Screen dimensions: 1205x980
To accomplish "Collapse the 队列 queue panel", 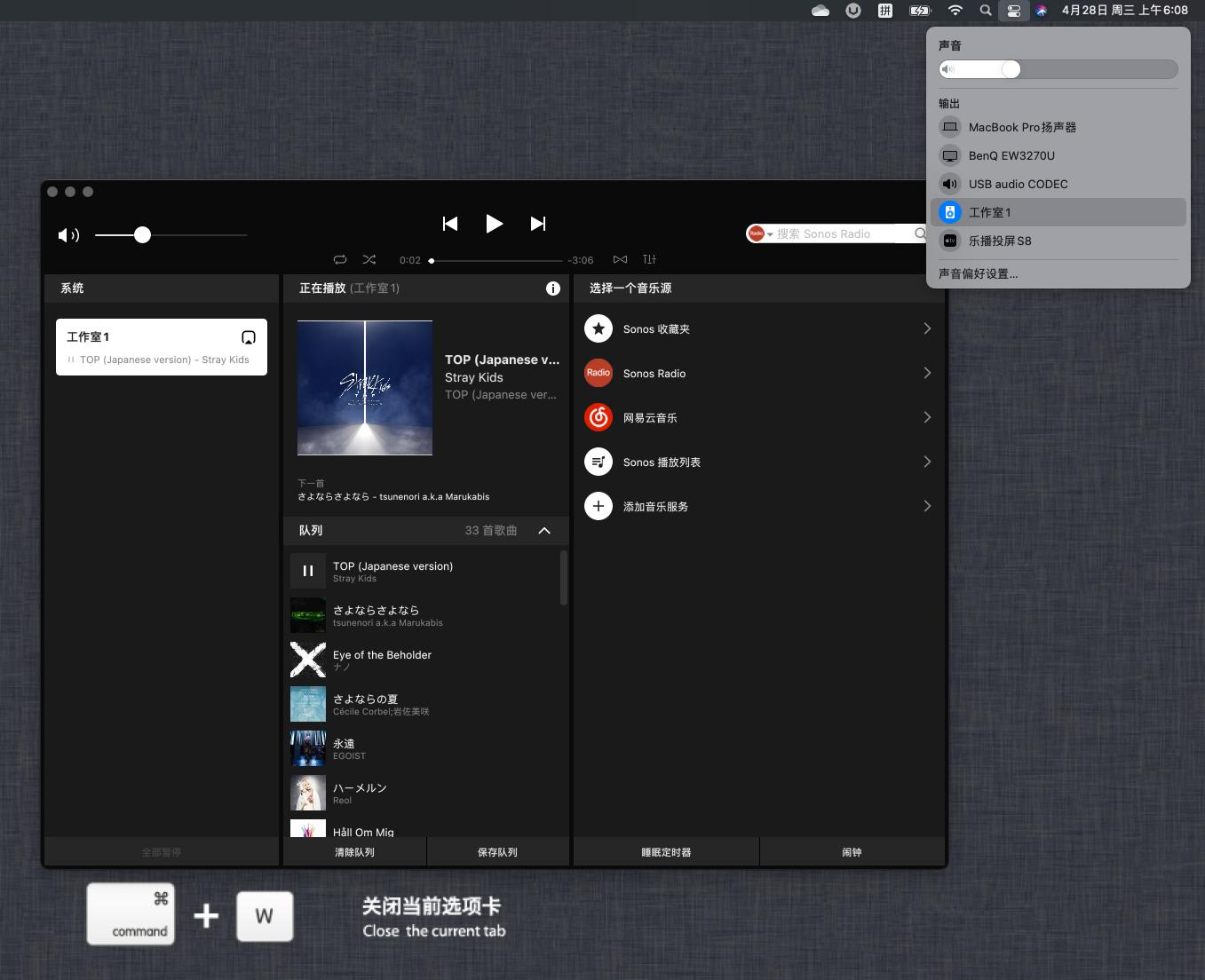I will click(544, 531).
